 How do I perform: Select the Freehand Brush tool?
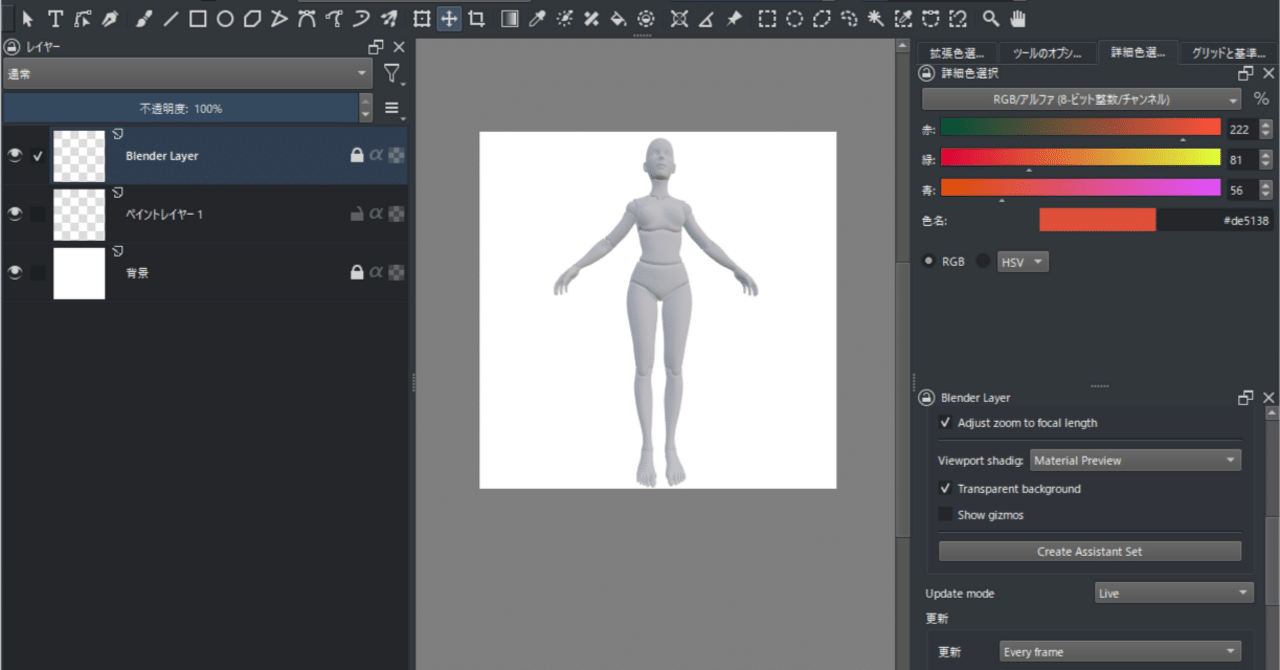pos(141,17)
